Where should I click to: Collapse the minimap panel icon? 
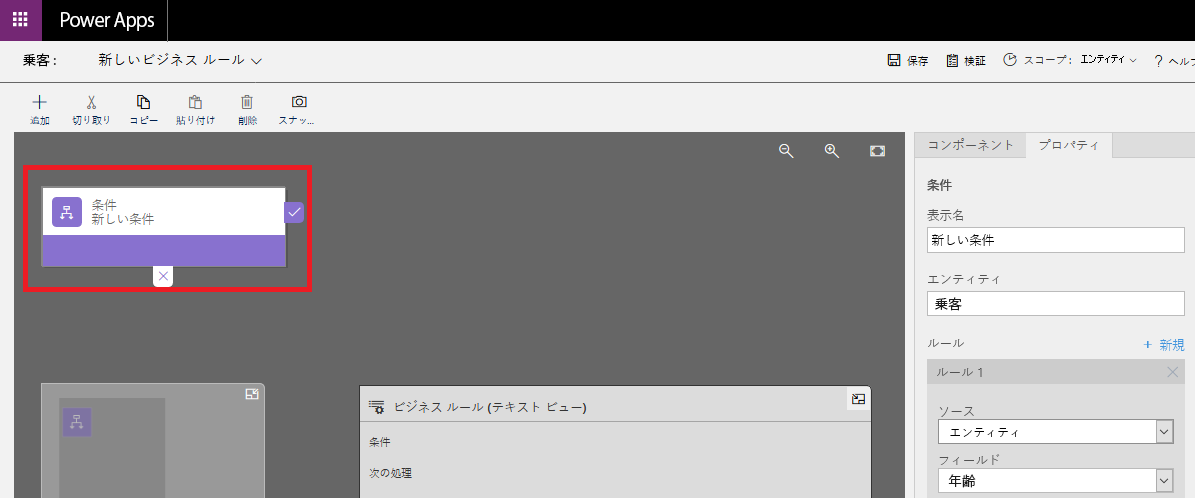pyautogui.click(x=251, y=394)
